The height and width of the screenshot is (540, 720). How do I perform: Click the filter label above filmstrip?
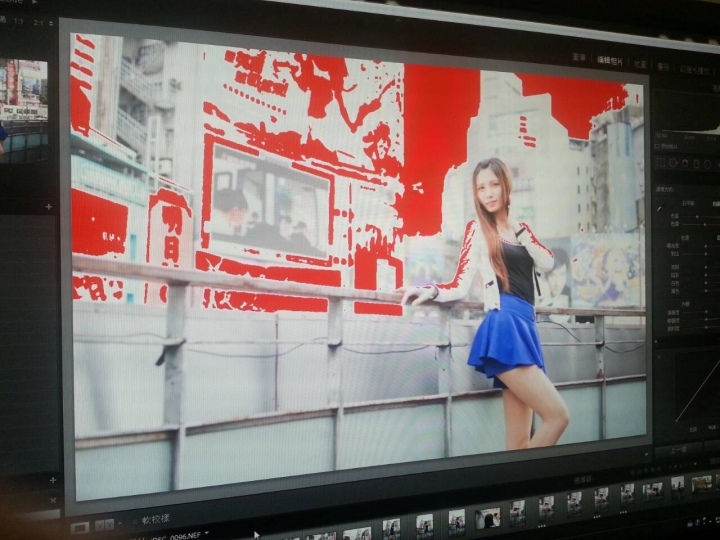coord(582,480)
